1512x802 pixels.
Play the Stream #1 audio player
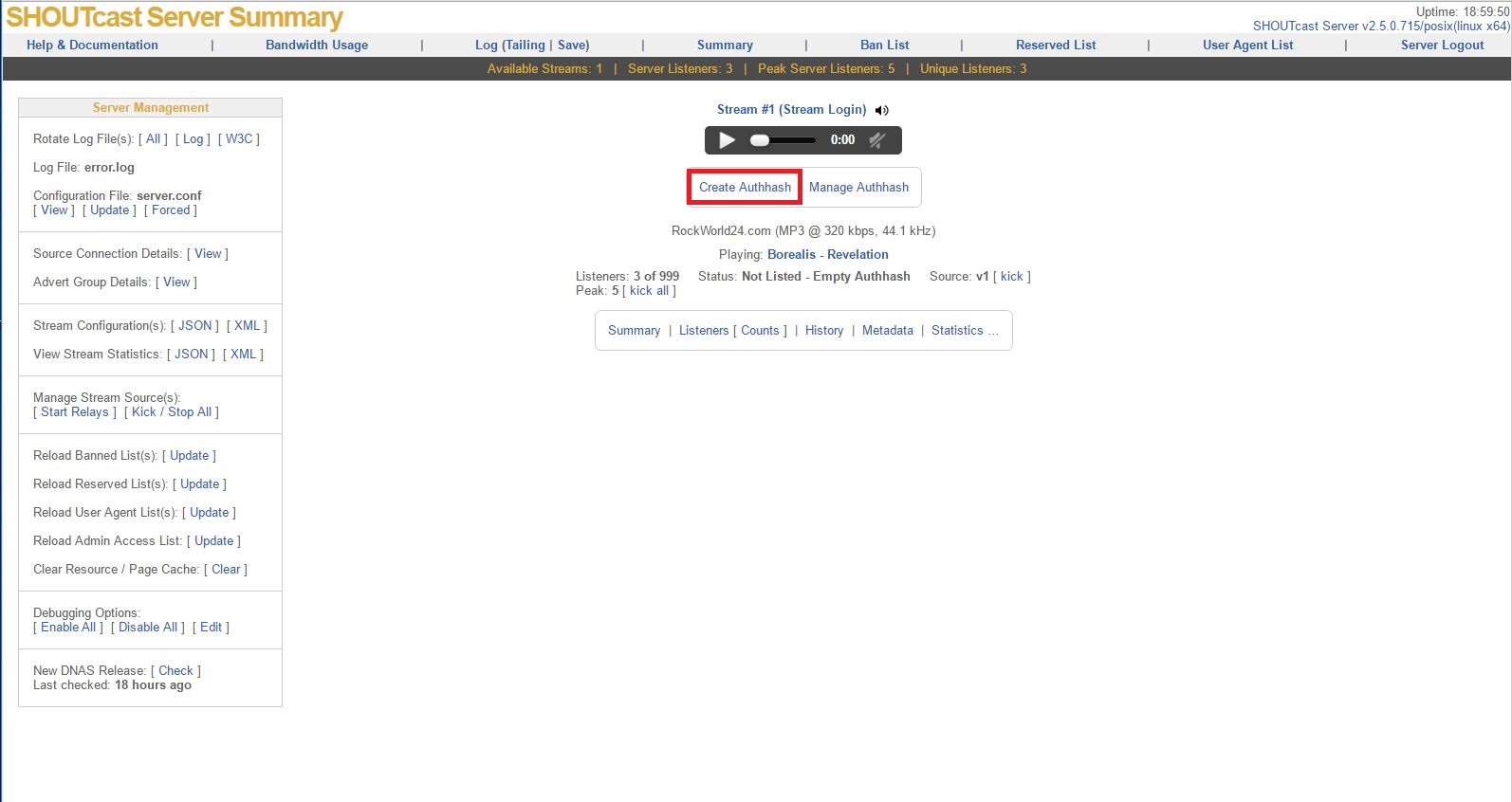click(728, 140)
